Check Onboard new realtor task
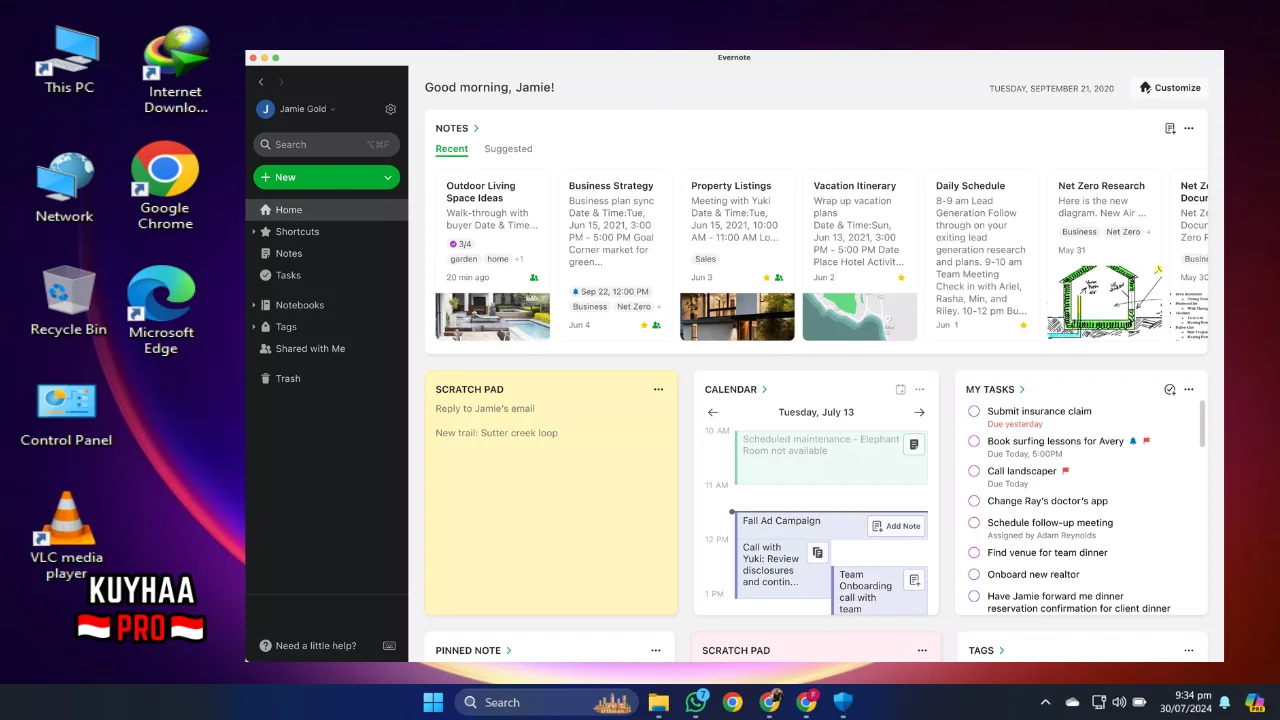The height and width of the screenshot is (720, 1280). tap(974, 575)
